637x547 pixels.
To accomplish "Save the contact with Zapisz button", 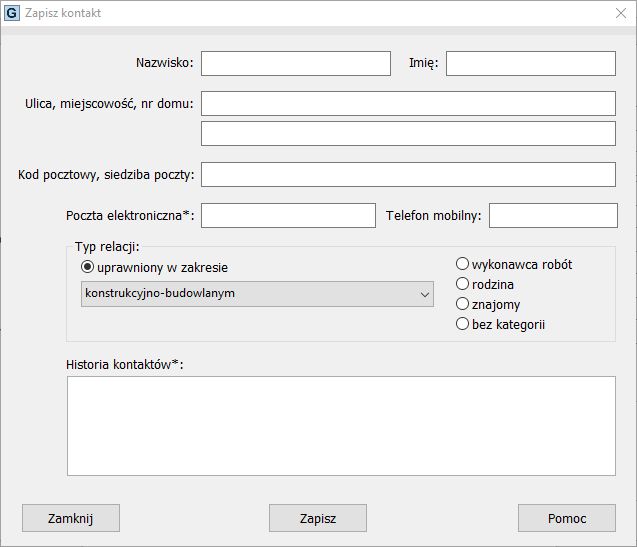I will tap(318, 518).
